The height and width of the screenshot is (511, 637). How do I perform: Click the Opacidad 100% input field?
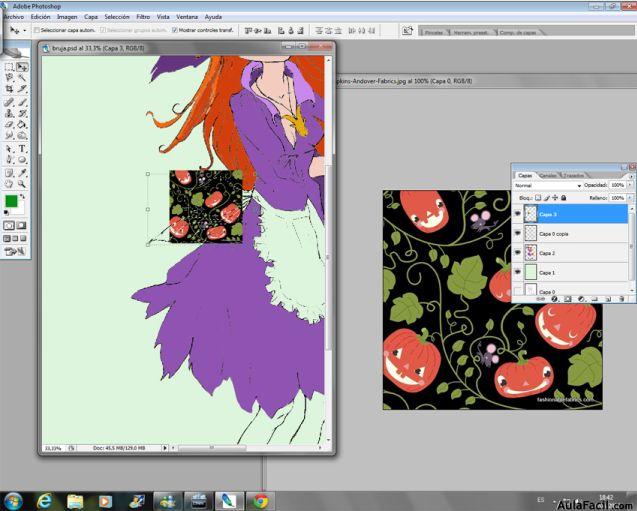[618, 185]
